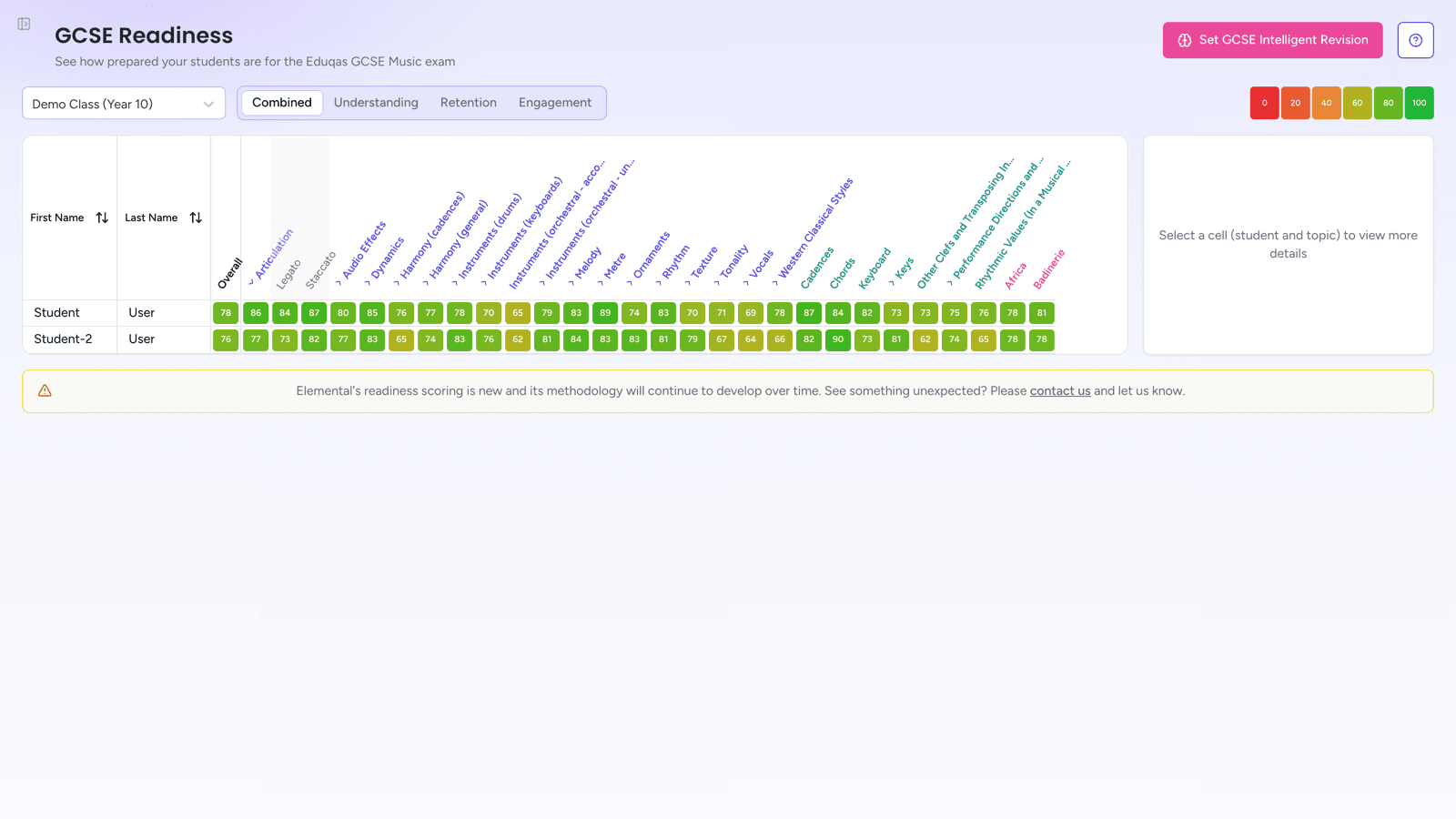Select Student-2's Africa score cell
This screenshot has height=819, width=1456.
click(1013, 339)
